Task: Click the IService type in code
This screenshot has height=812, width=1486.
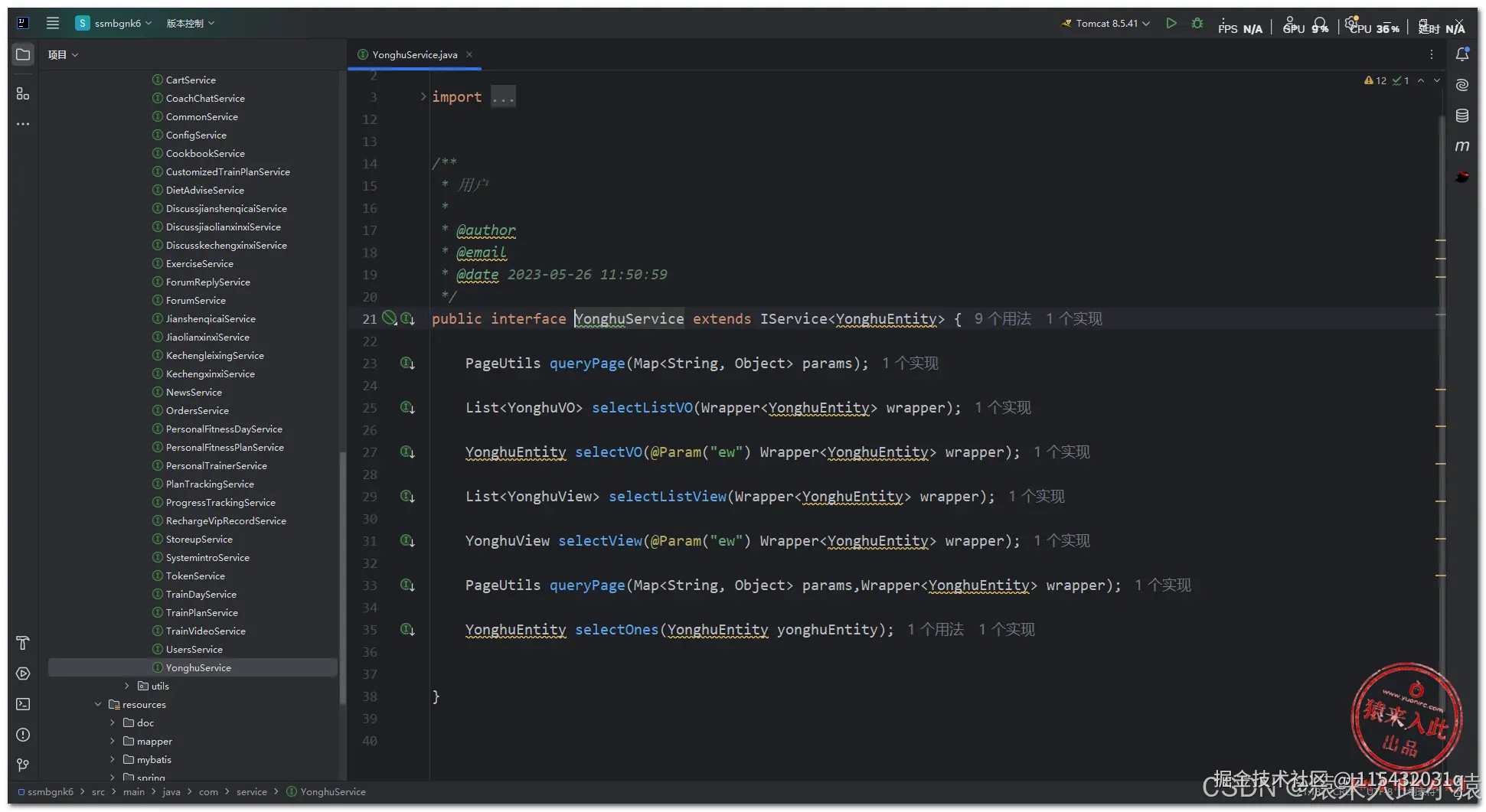Action: 794,318
